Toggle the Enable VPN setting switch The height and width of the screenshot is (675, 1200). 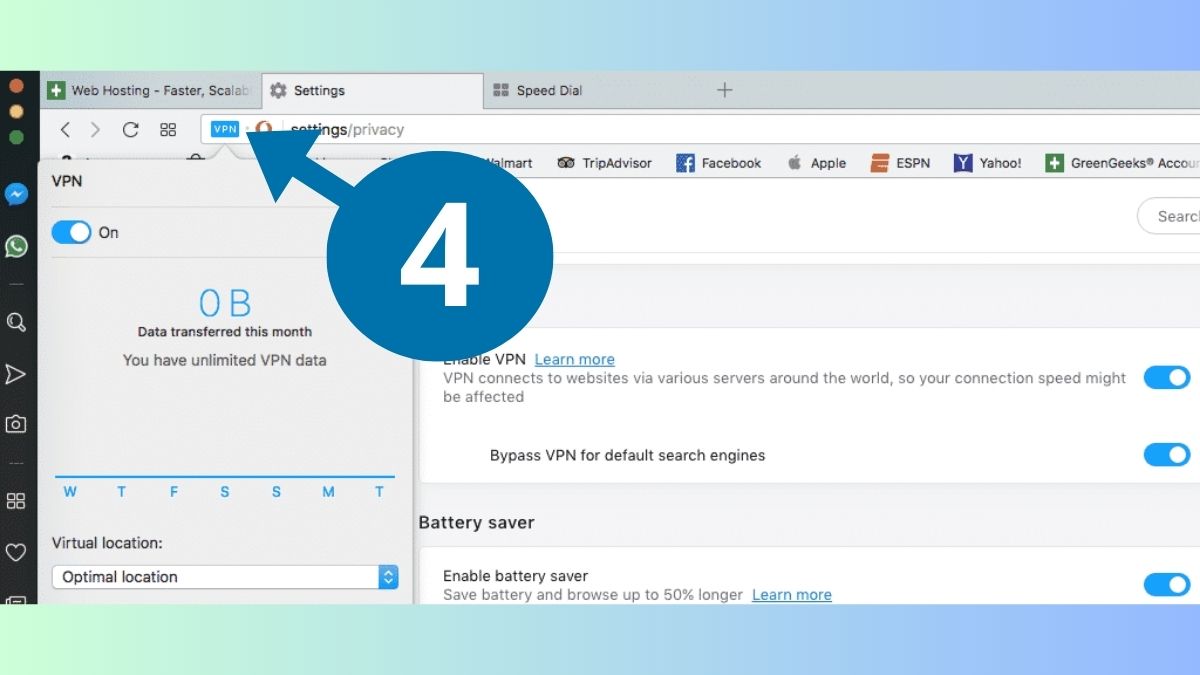pos(1167,377)
